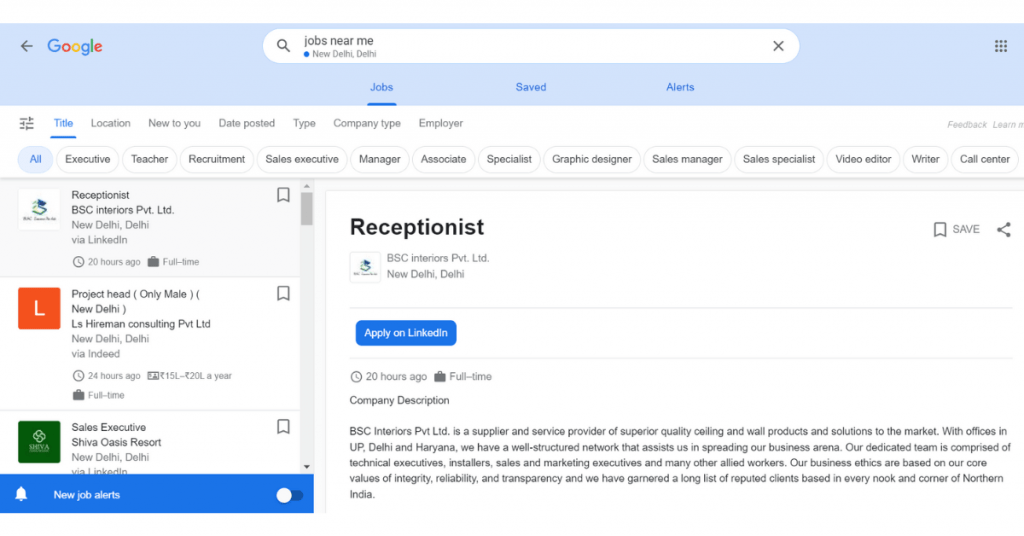This screenshot has width=1024, height=536.
Task: Filter by Specialist chip
Action: click(x=509, y=159)
